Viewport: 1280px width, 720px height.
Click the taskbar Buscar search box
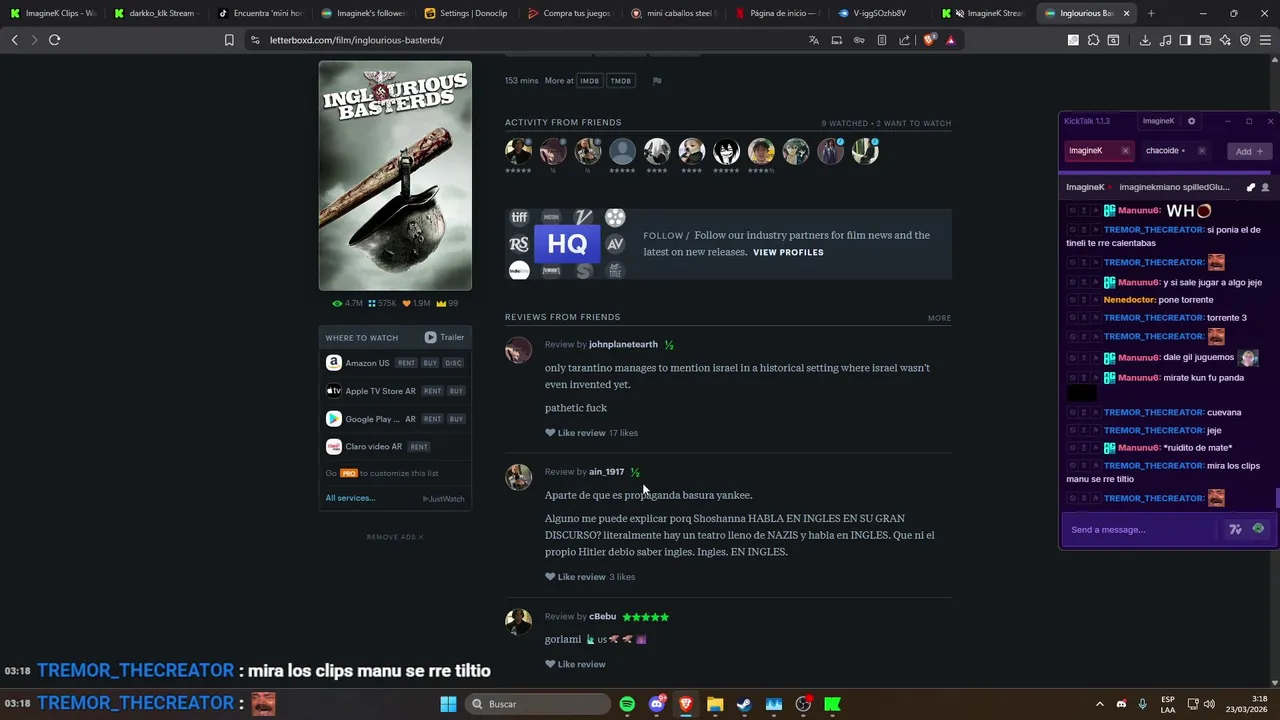click(x=538, y=704)
